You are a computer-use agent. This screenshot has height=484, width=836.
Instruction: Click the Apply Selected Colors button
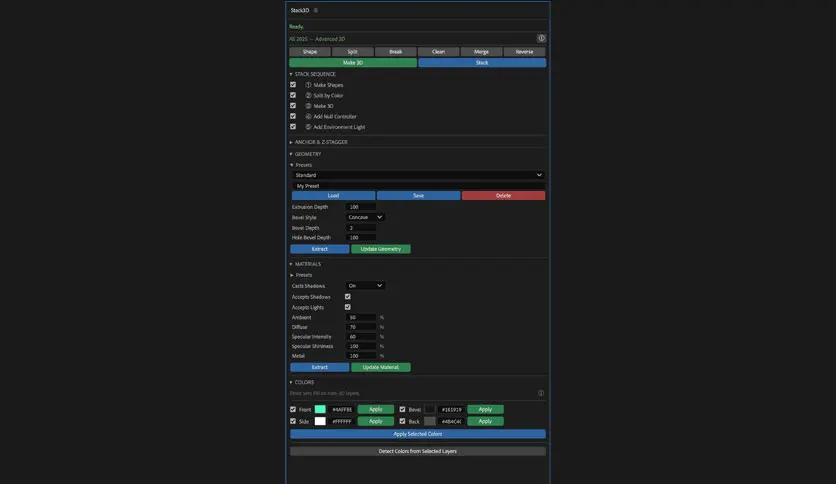(418, 434)
